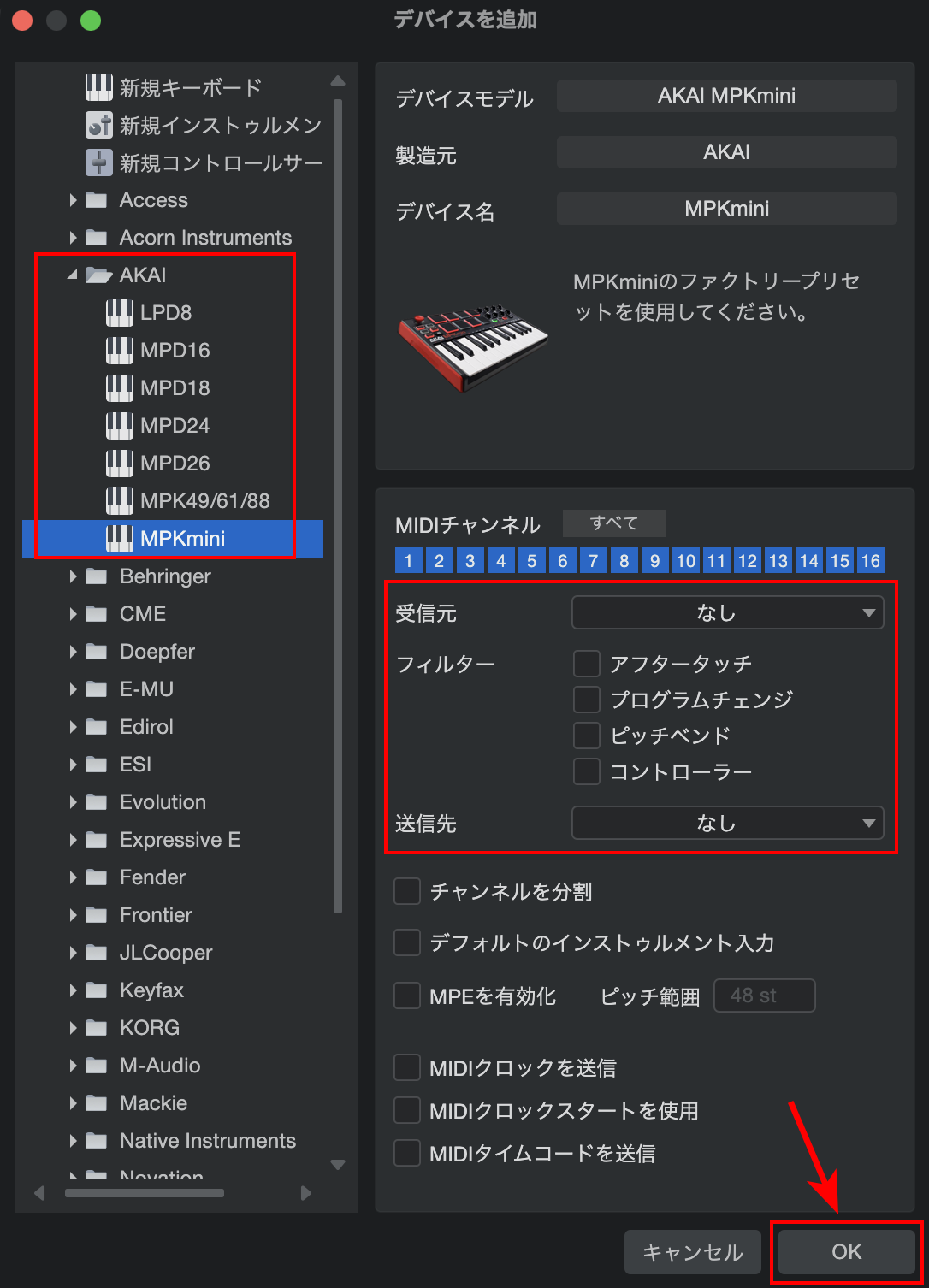Click the device list vertical scrollbar

(x=338, y=505)
